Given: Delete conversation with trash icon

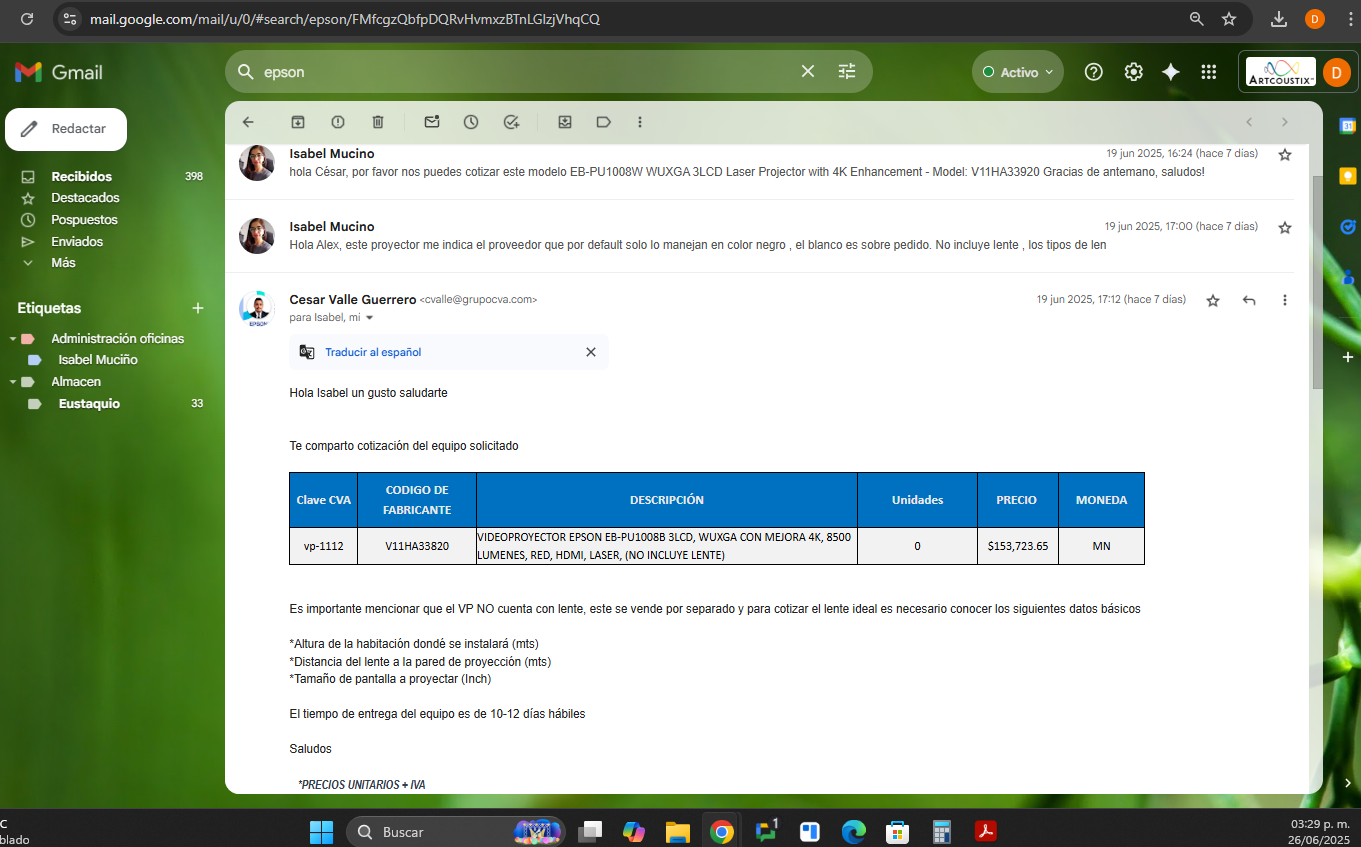Looking at the screenshot, I should tap(378, 122).
